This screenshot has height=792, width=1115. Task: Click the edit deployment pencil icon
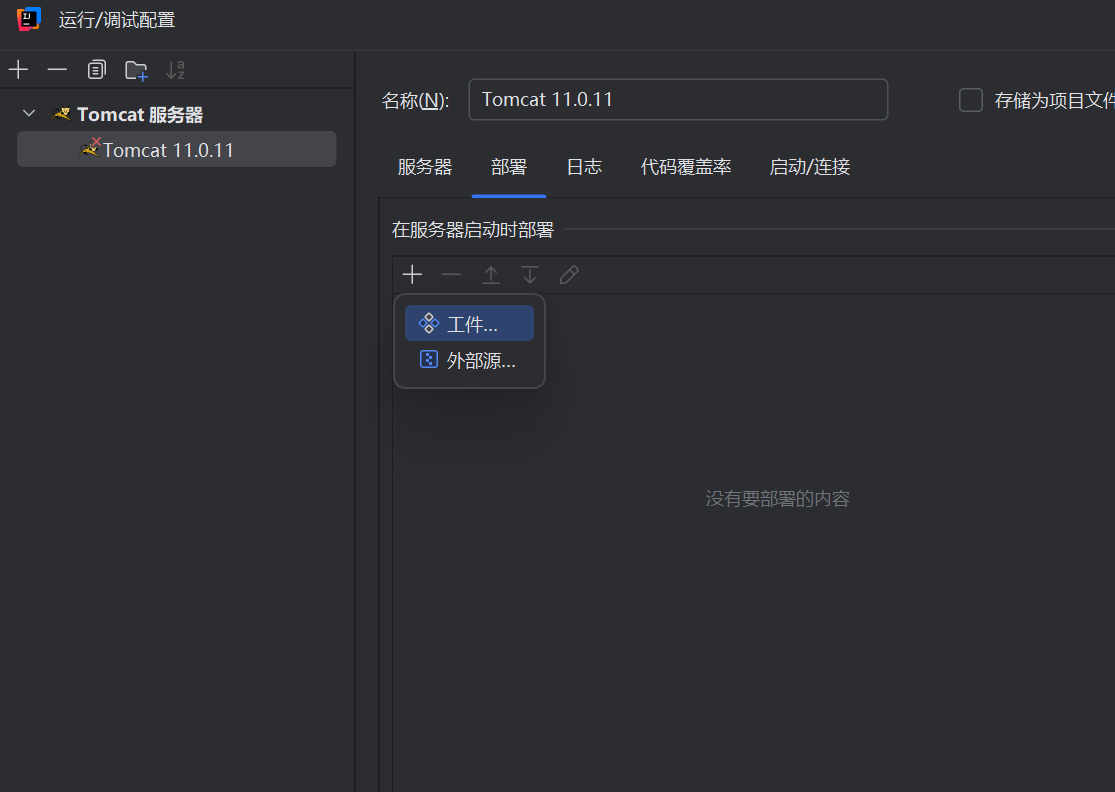569,274
